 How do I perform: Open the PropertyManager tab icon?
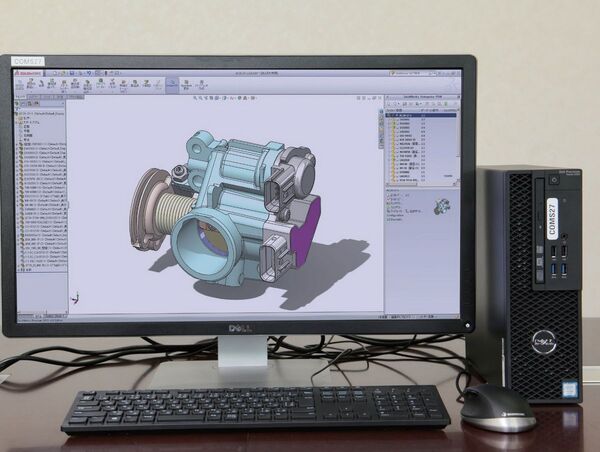coord(23,103)
